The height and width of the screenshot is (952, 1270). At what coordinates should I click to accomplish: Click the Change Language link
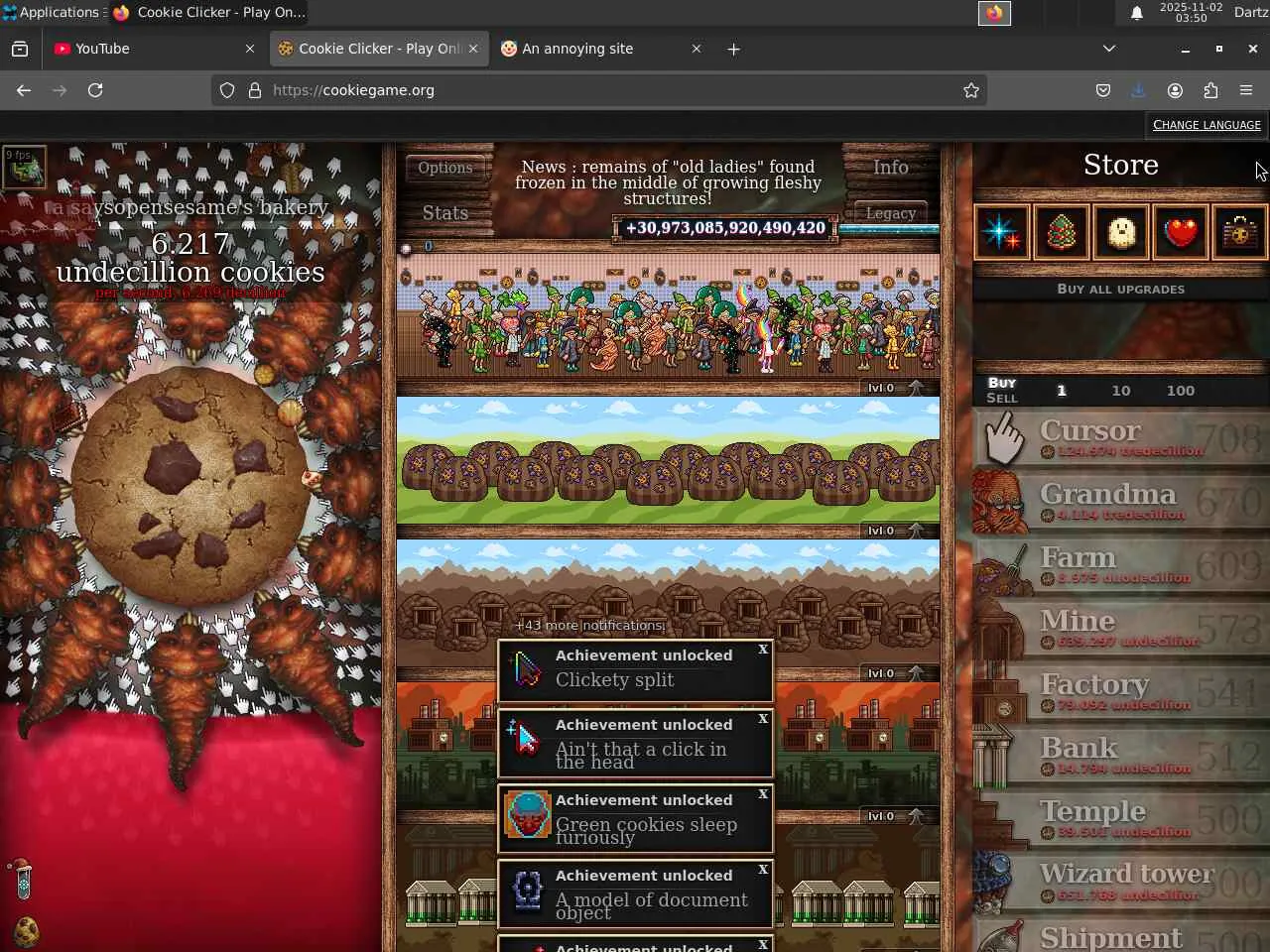click(x=1206, y=125)
